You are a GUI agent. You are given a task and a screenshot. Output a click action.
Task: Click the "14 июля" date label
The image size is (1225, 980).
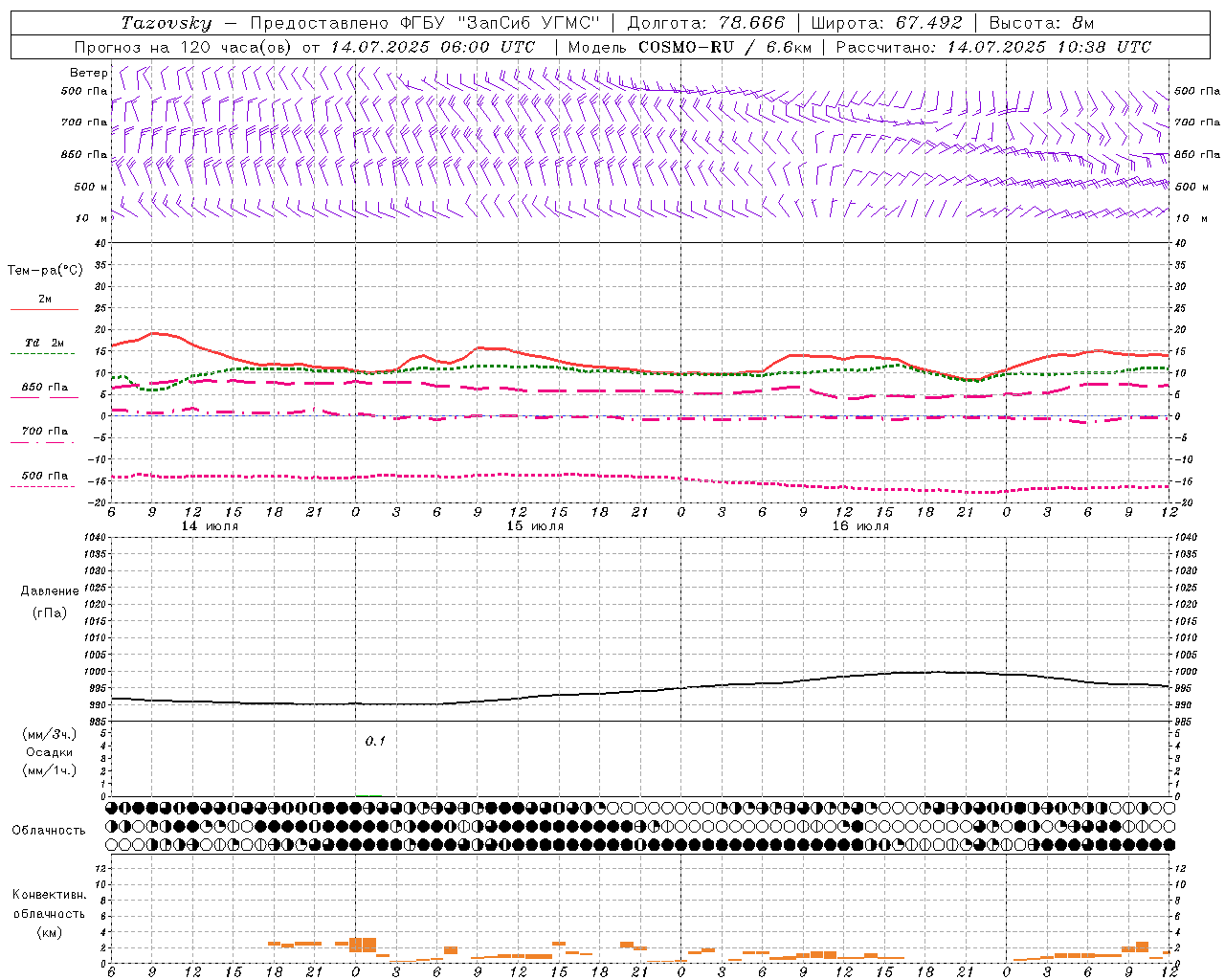[210, 526]
